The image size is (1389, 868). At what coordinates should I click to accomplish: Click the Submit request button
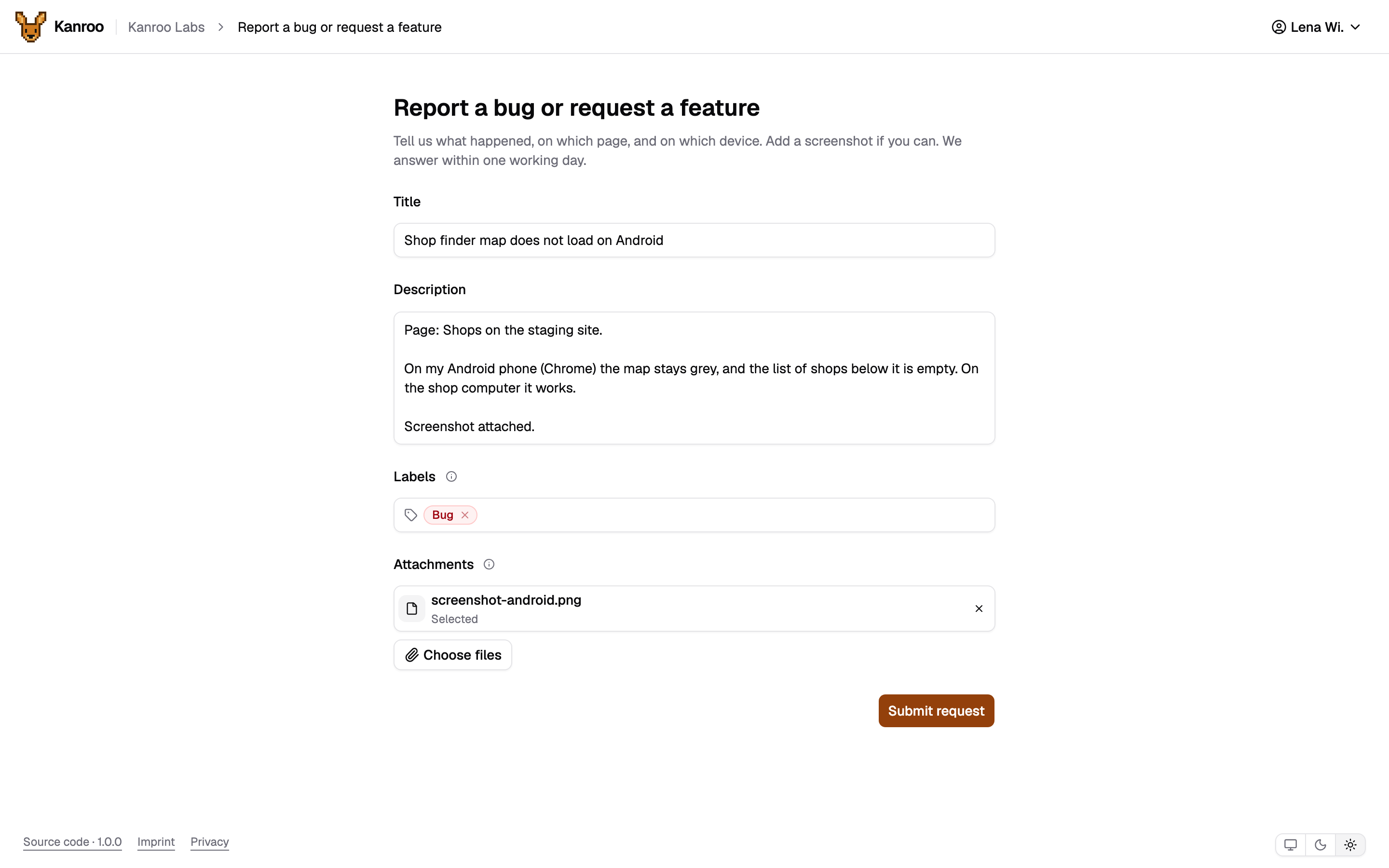(936, 711)
